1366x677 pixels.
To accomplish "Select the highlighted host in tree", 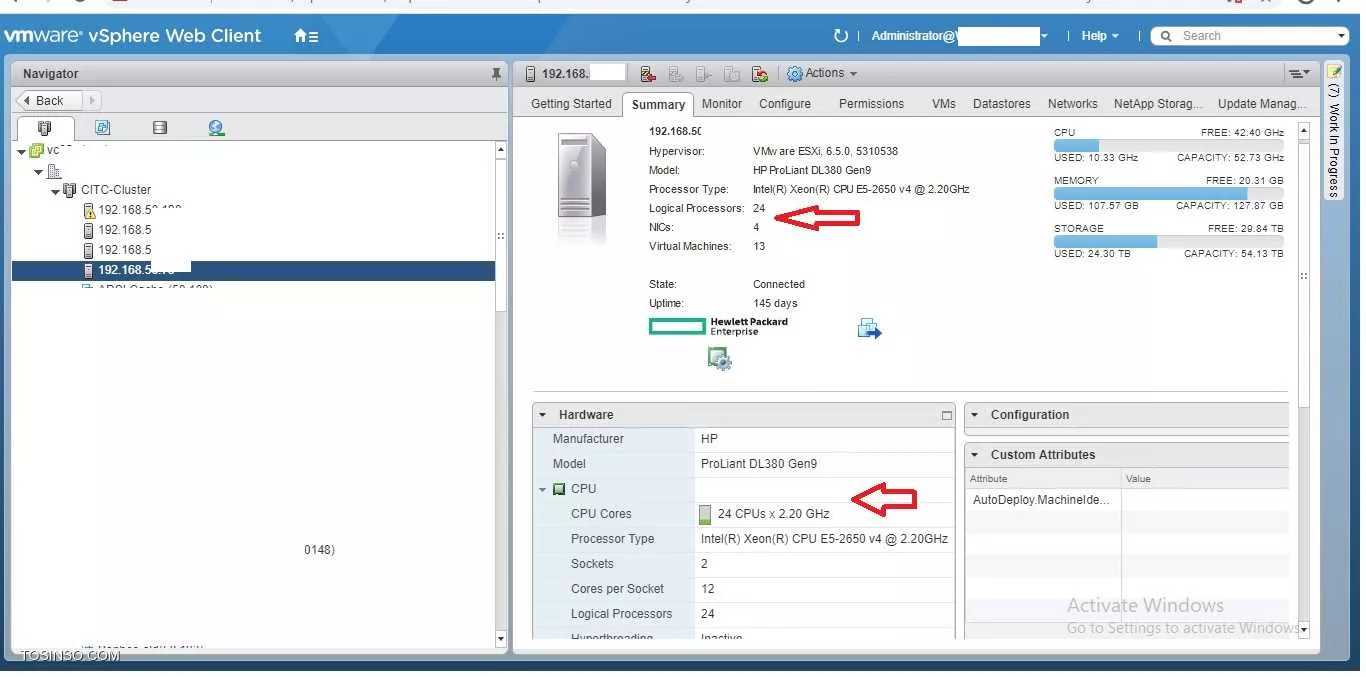I will (253, 270).
